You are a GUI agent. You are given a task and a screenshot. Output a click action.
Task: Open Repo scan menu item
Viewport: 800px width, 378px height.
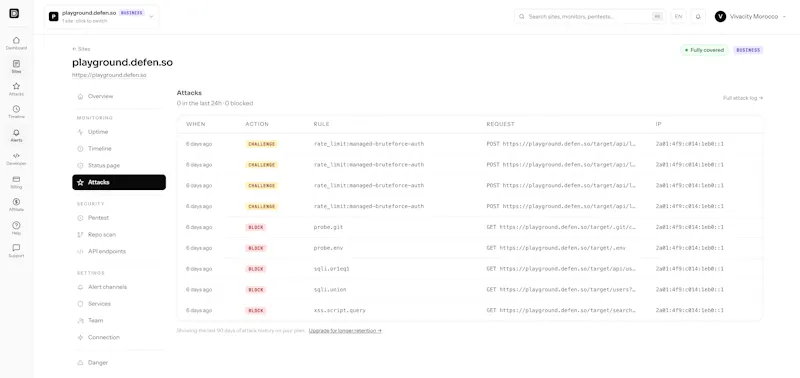pyautogui.click(x=119, y=234)
